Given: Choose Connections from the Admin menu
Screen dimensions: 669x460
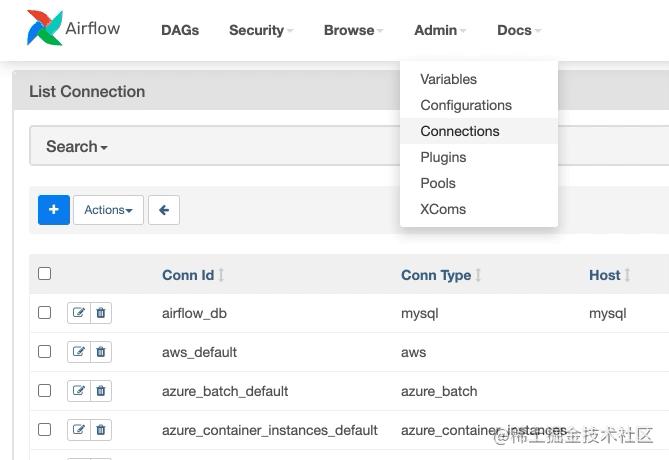Looking at the screenshot, I should (459, 131).
